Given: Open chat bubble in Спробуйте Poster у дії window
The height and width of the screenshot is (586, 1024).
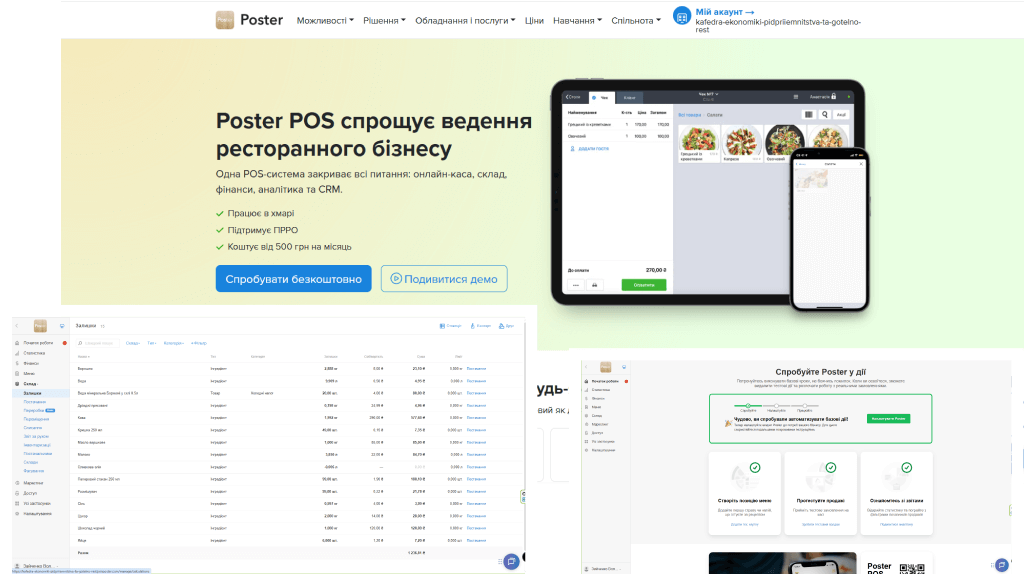Looking at the screenshot, I should coord(1002,565).
